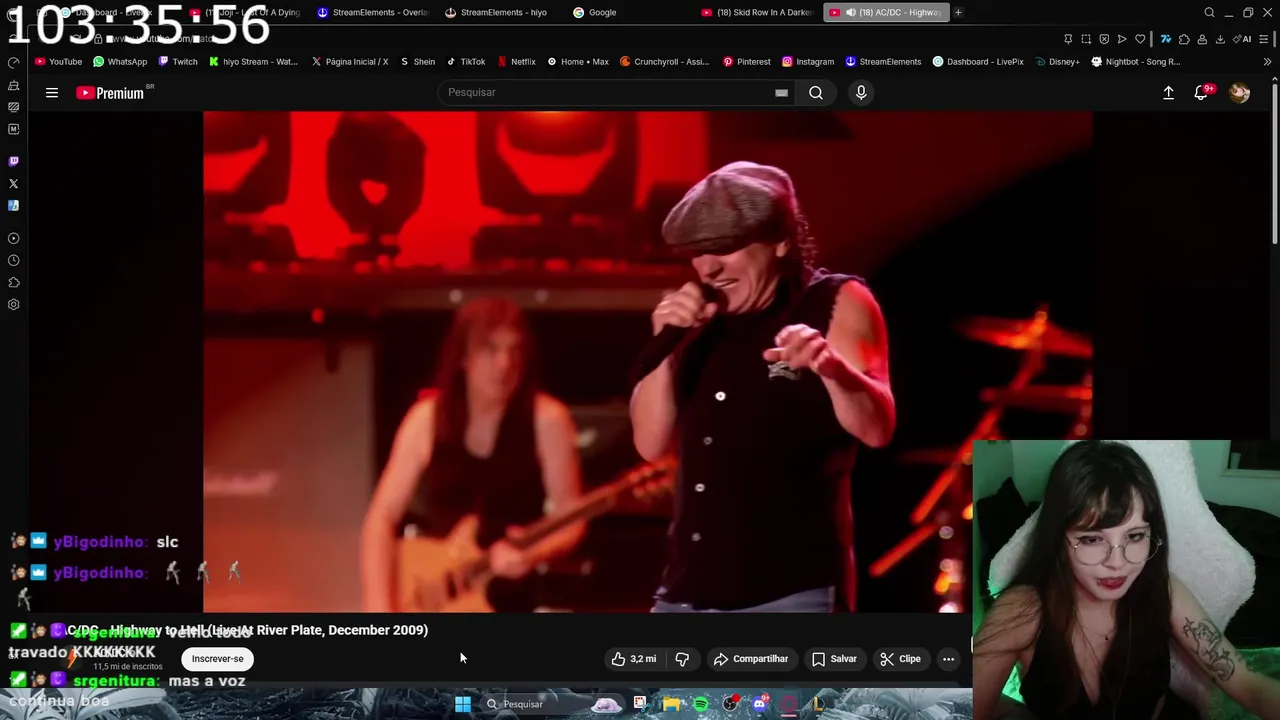Subscribe using Inscrever-se button
This screenshot has width=1280, height=720.
pos(217,659)
